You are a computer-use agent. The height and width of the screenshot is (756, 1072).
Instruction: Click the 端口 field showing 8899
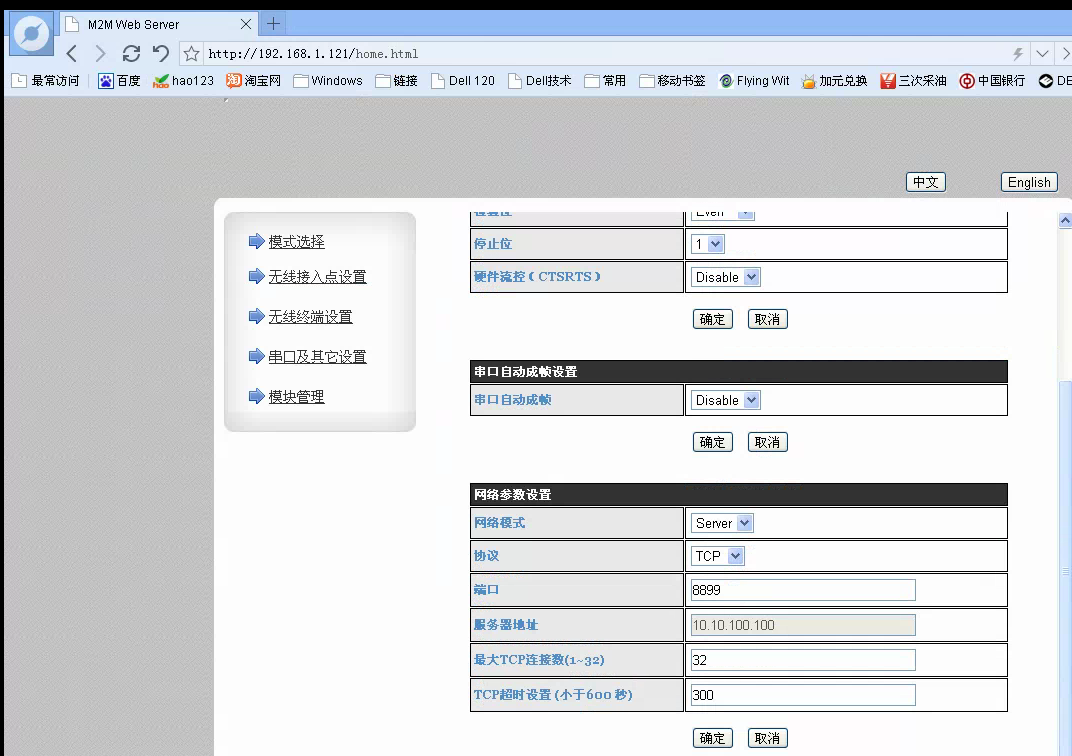(803, 590)
